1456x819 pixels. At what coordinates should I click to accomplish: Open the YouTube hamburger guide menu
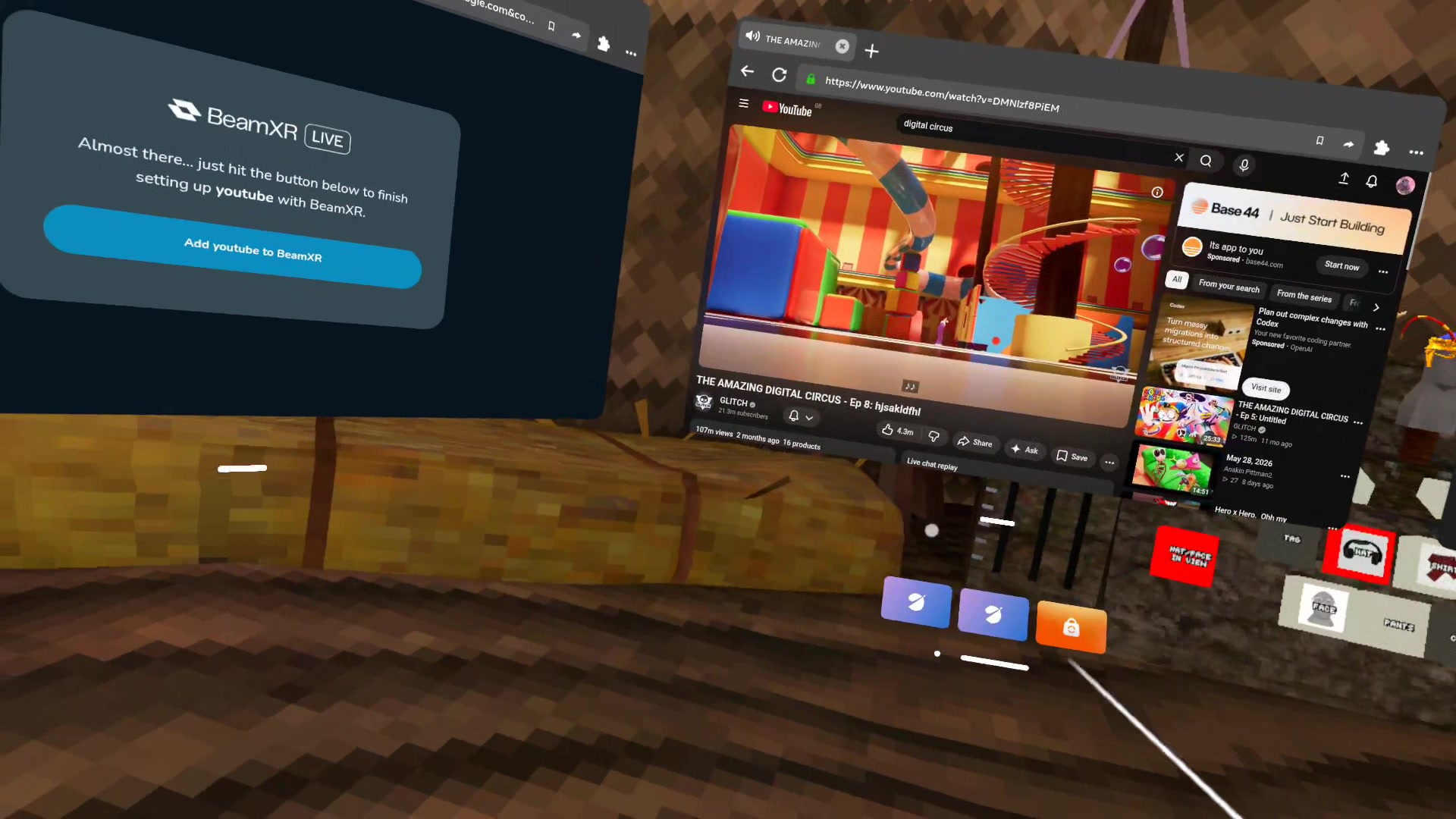pyautogui.click(x=743, y=103)
